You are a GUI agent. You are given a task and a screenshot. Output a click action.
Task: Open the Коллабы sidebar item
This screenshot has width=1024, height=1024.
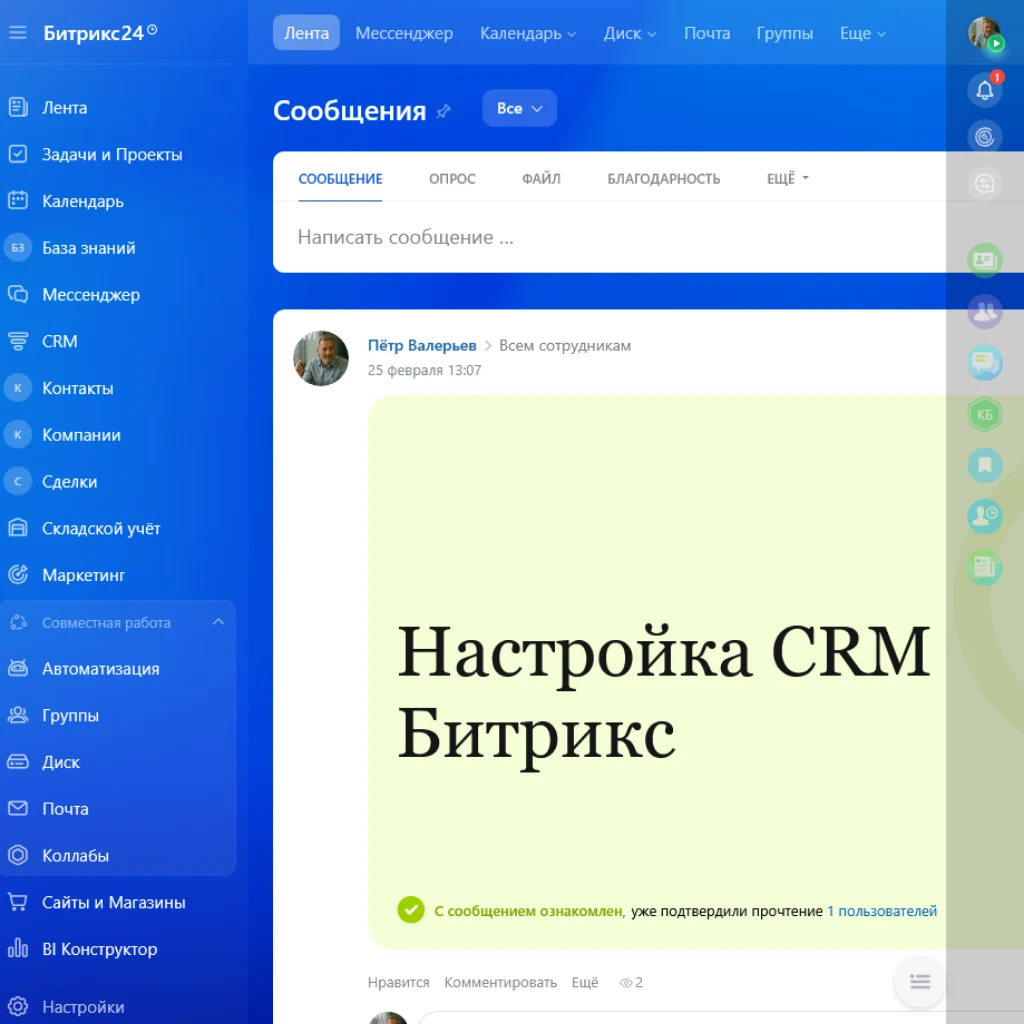(78, 855)
